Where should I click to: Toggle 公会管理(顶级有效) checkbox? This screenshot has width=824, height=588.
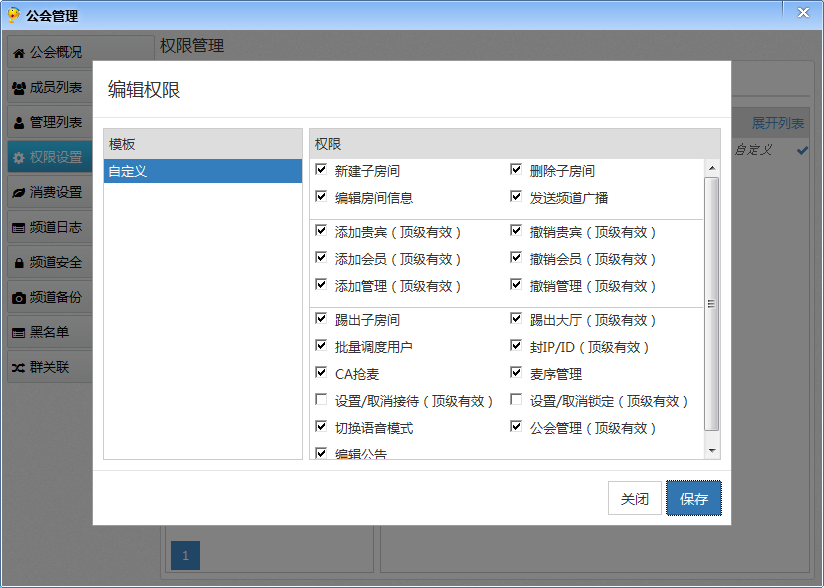[516, 426]
